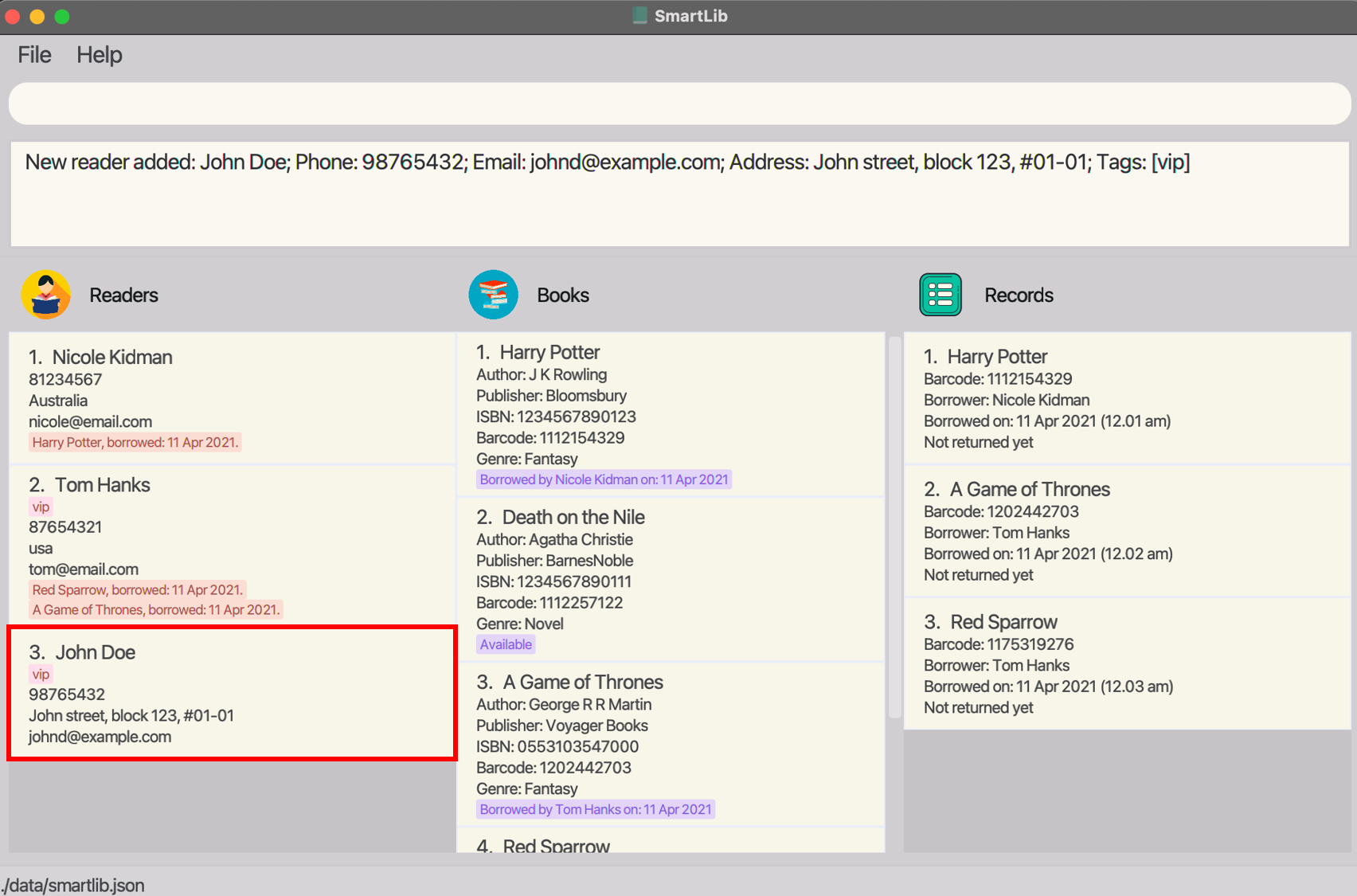Image resolution: width=1357 pixels, height=896 pixels.
Task: Select reader Tom Hanks
Action: tap(232, 546)
